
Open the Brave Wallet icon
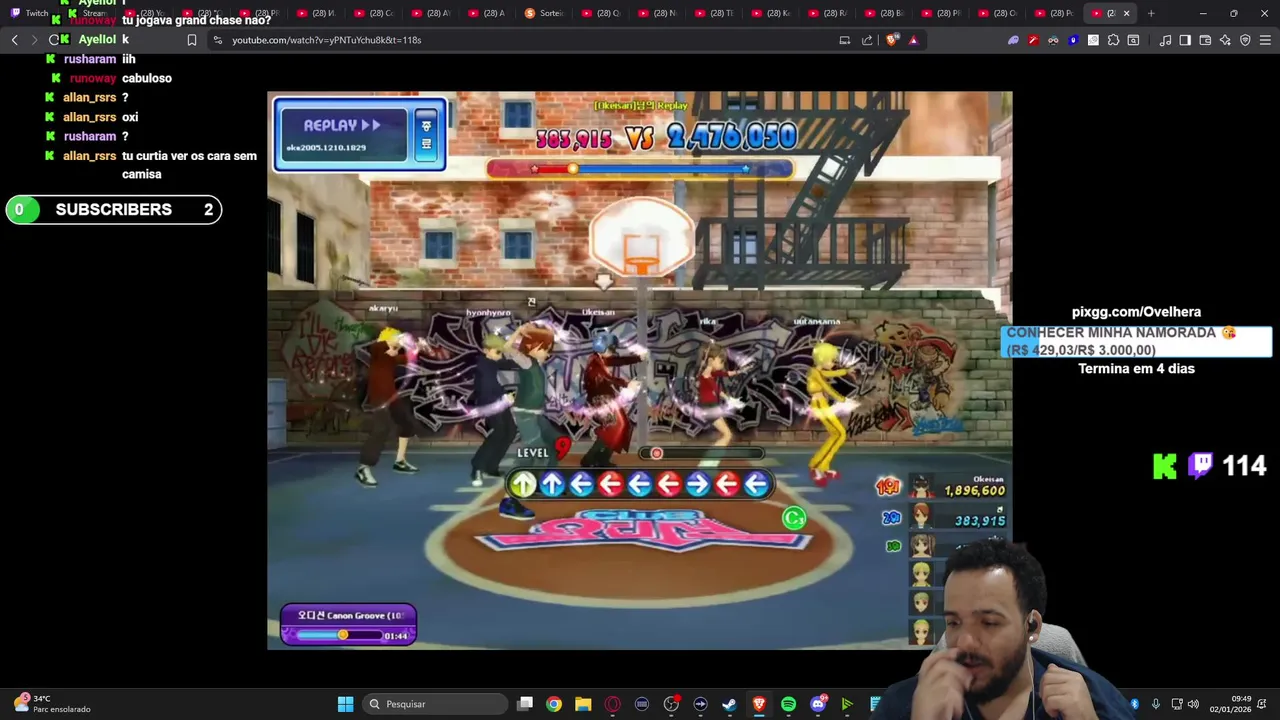click(x=1205, y=40)
